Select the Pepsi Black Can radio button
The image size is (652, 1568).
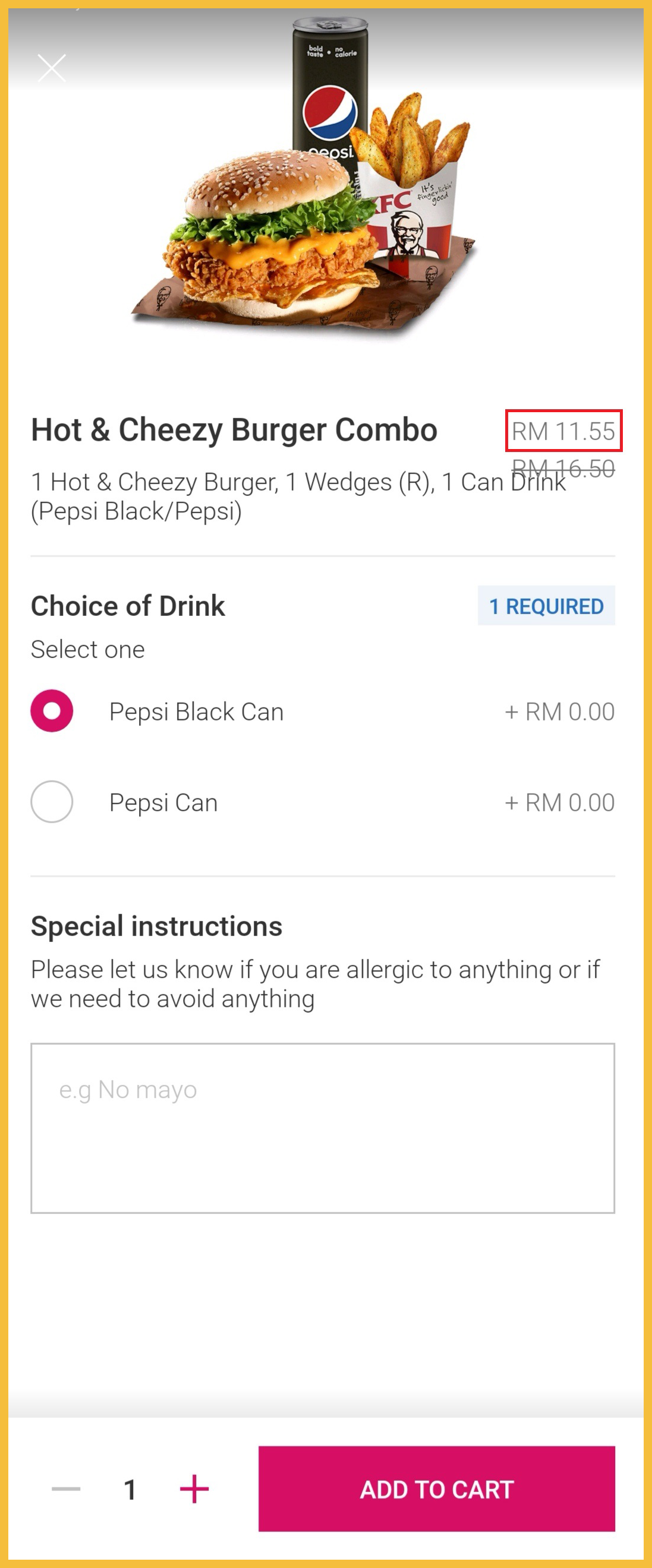tap(52, 711)
